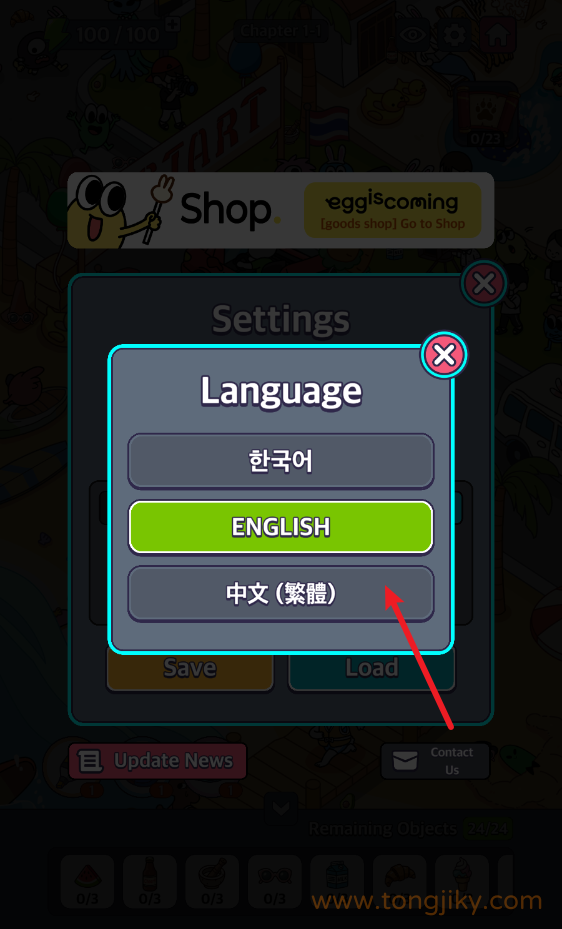This screenshot has height=929, width=562.
Task: Select ENGLISH language option
Action: coord(281,527)
